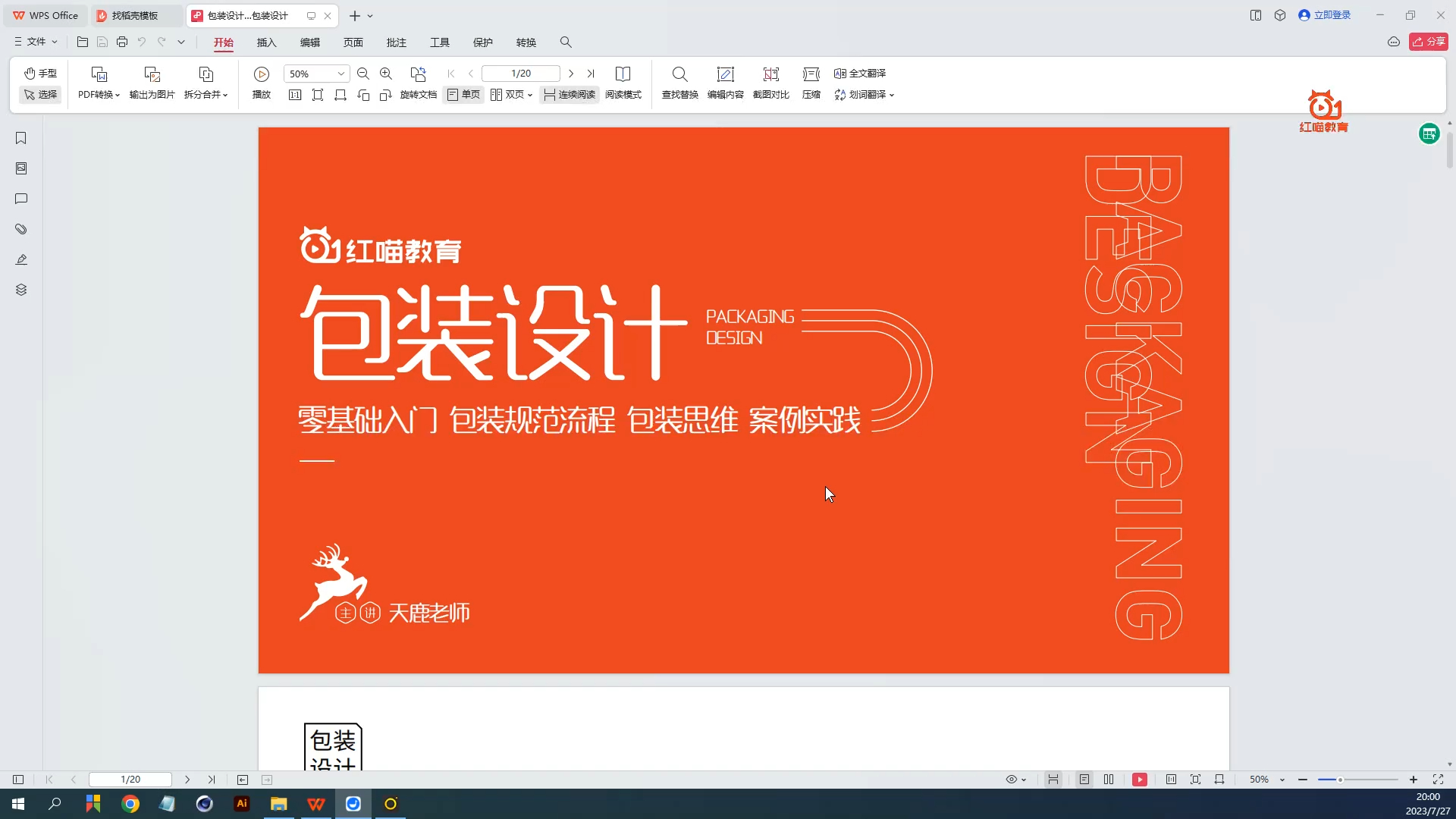Image resolution: width=1456 pixels, height=819 pixels.
Task: Rotate page clockwise icon
Action: click(386, 95)
